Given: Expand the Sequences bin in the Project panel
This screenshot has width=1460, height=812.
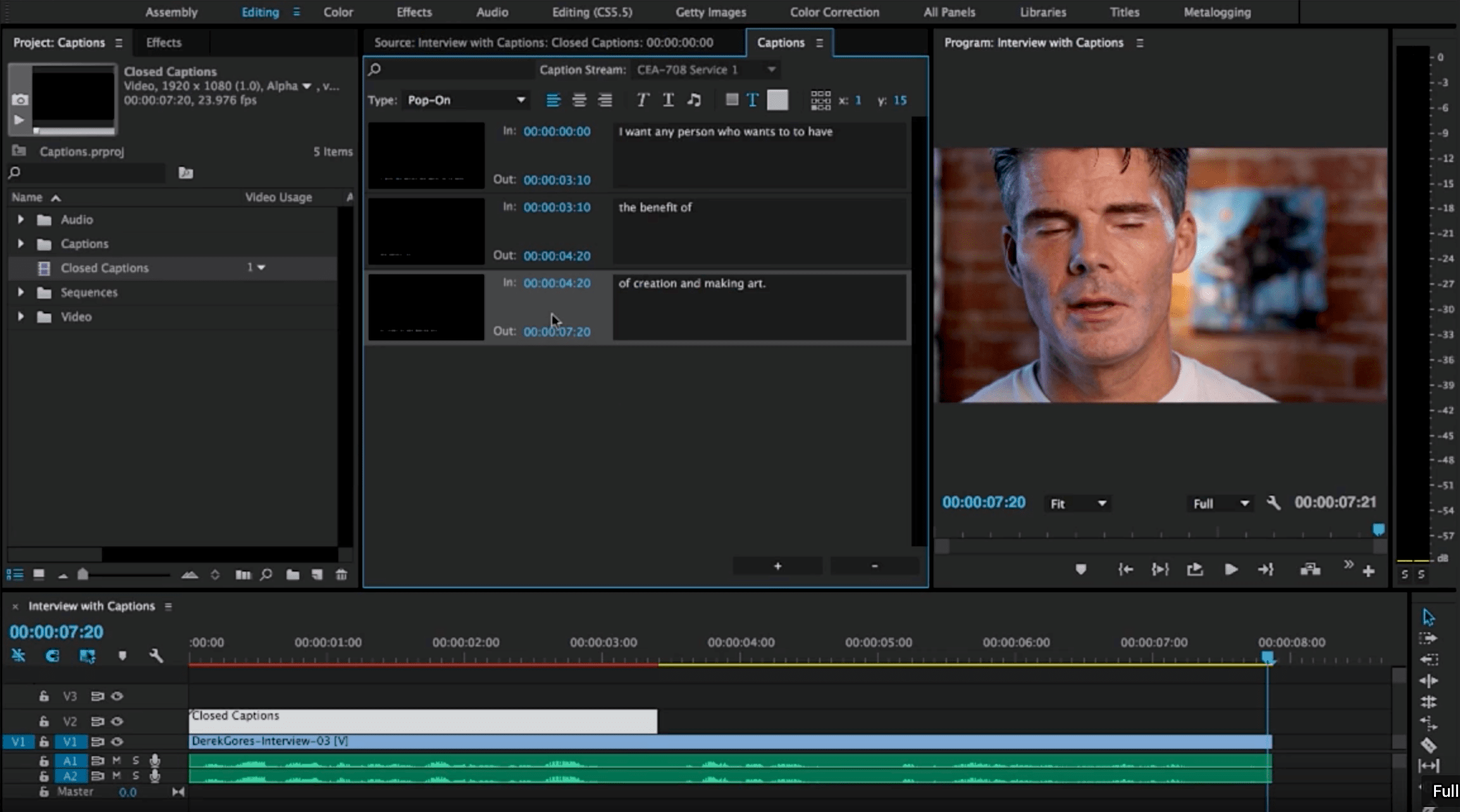Looking at the screenshot, I should [x=20, y=292].
